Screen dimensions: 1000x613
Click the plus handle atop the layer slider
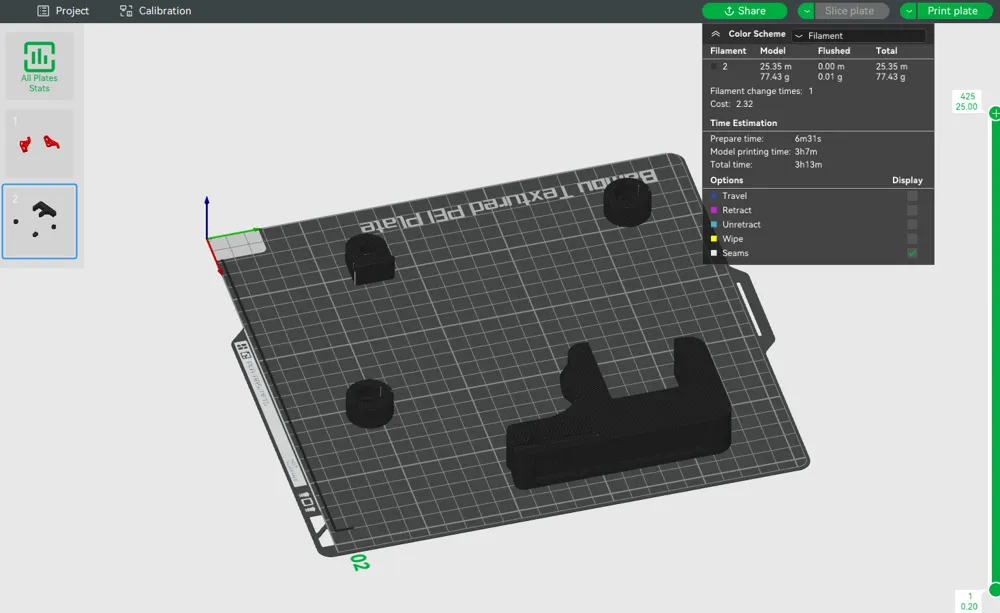tap(994, 114)
